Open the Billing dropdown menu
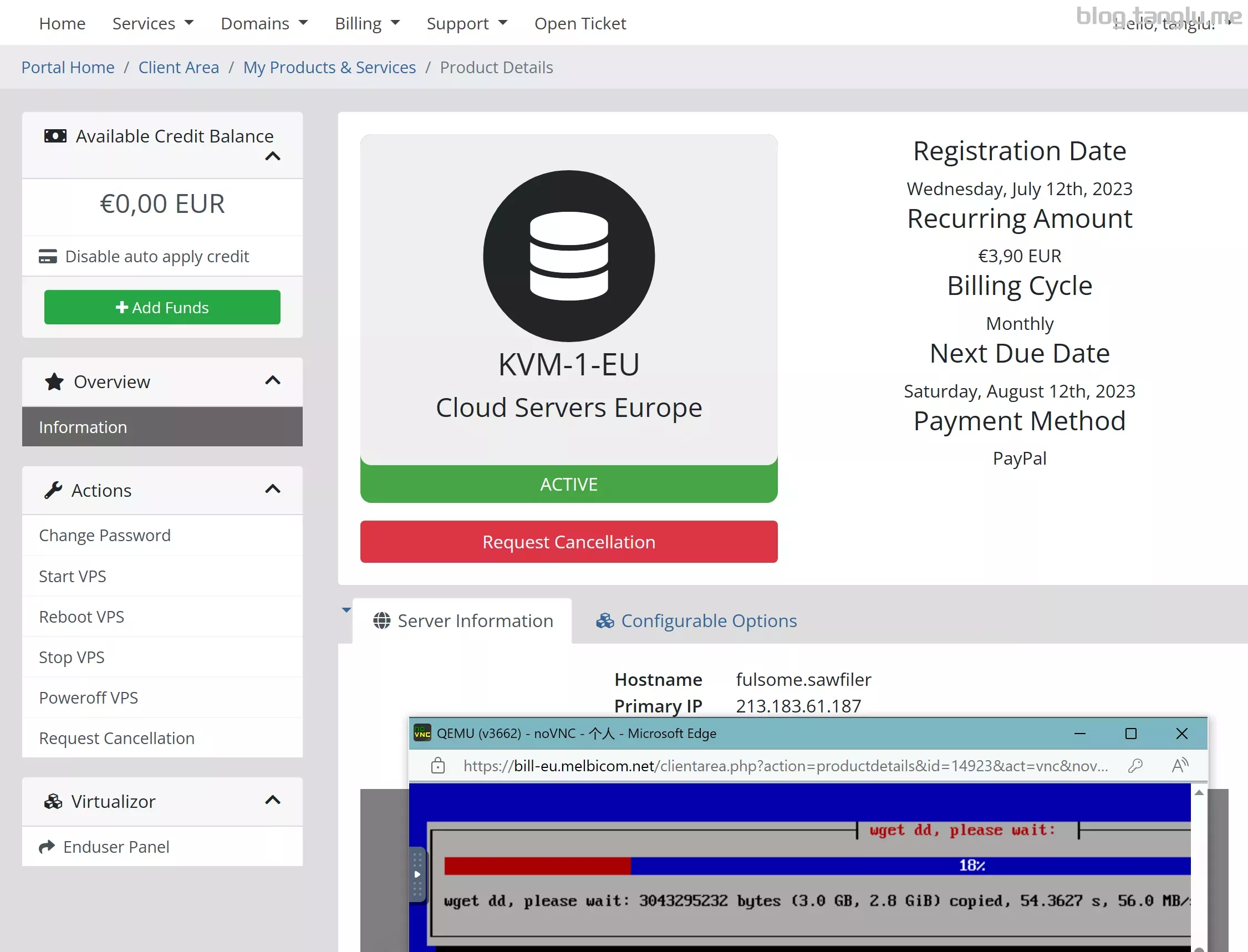Screen dimensions: 1248x952 (367, 23)
